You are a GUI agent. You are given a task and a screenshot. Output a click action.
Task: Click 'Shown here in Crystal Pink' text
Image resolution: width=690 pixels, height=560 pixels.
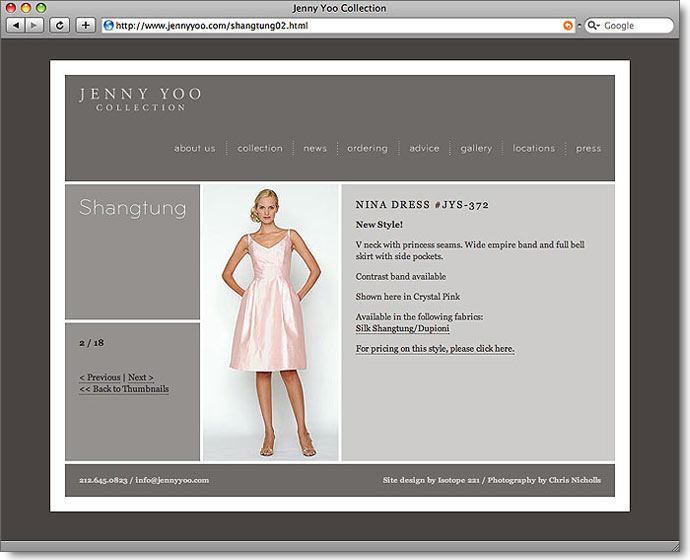click(407, 296)
